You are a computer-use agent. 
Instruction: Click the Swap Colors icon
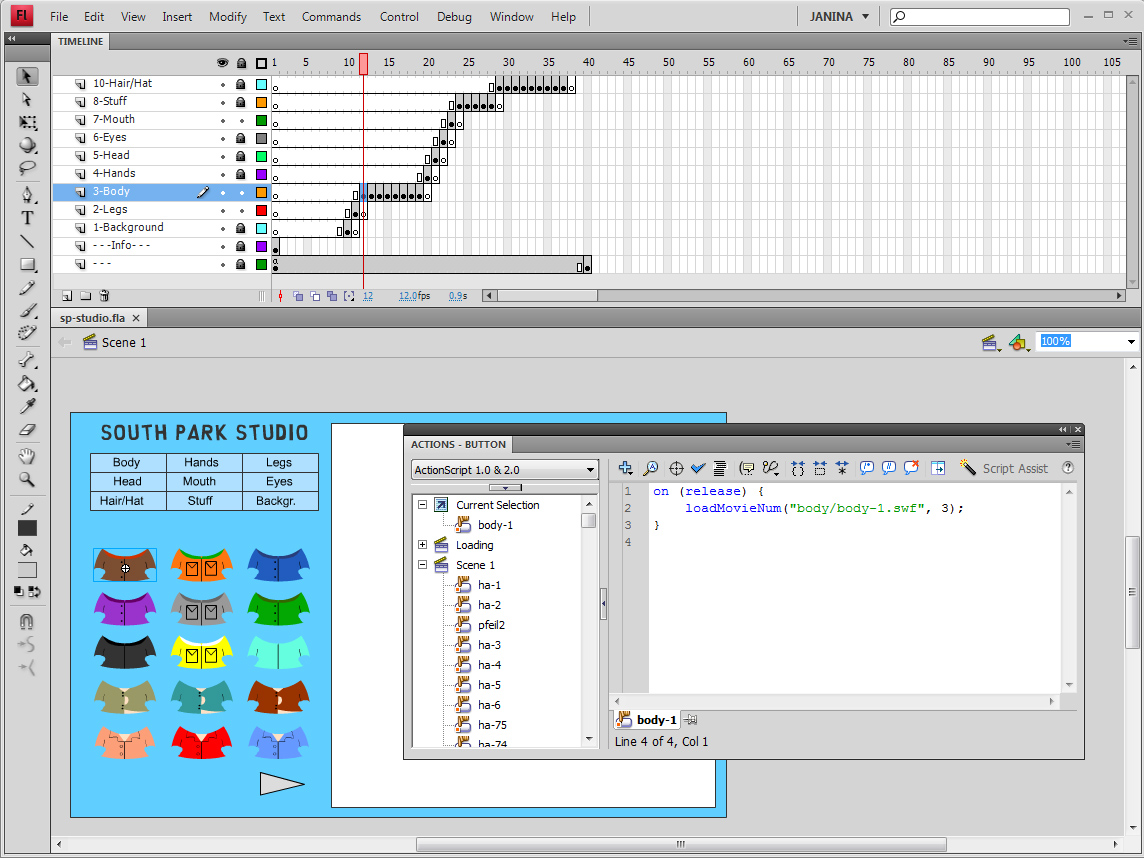pyautogui.click(x=34, y=592)
